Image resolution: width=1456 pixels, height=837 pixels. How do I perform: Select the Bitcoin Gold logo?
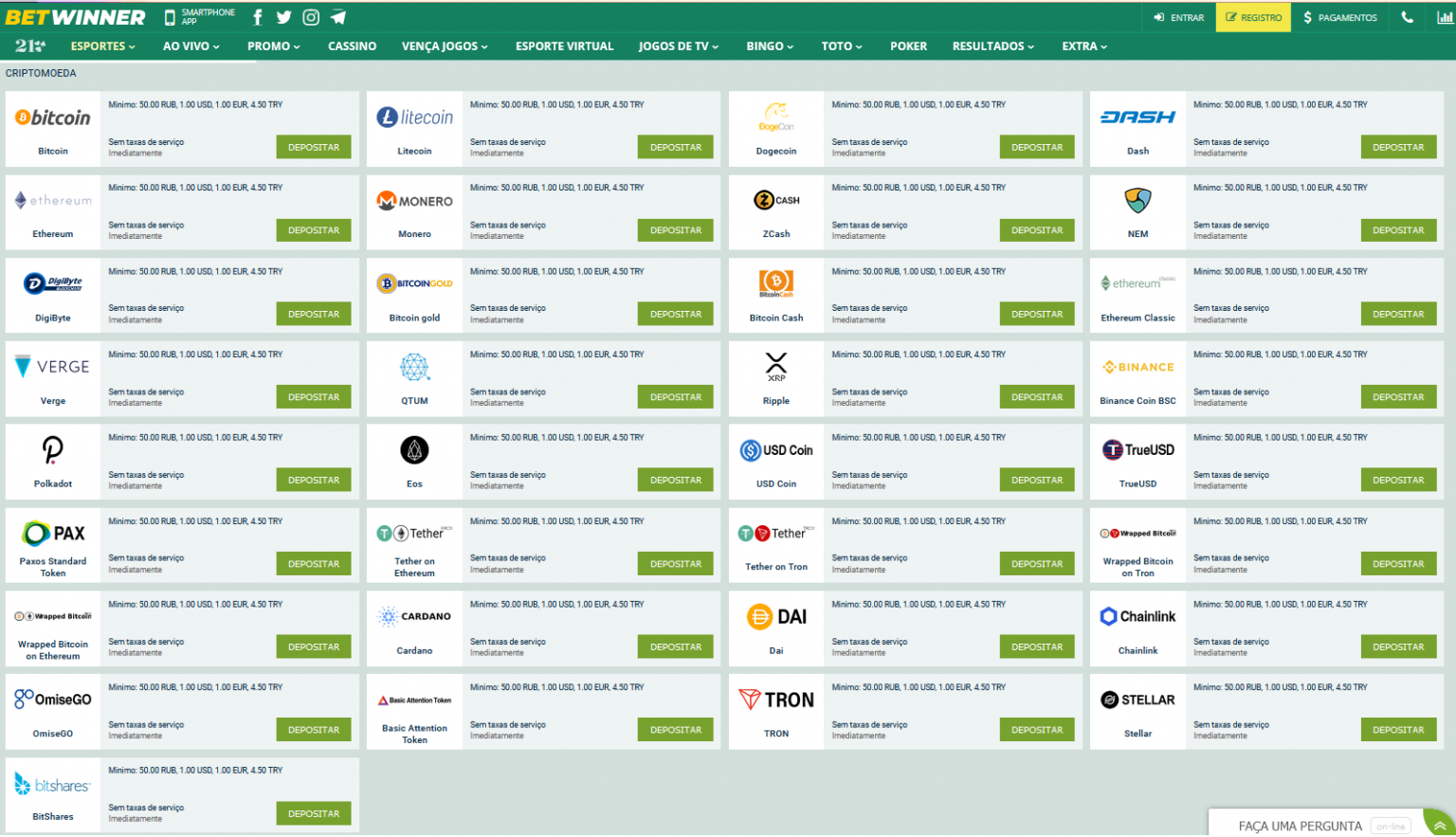[x=414, y=283]
